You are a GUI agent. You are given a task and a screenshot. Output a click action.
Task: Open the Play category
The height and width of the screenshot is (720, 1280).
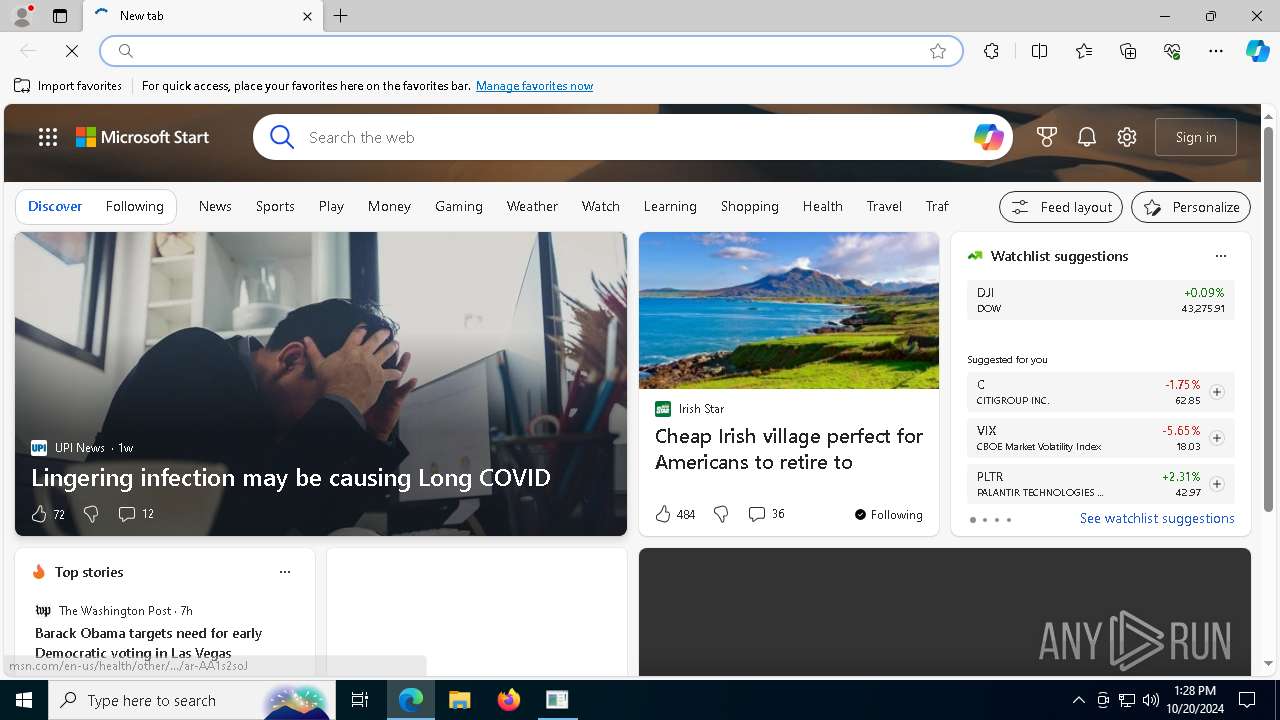[331, 206]
